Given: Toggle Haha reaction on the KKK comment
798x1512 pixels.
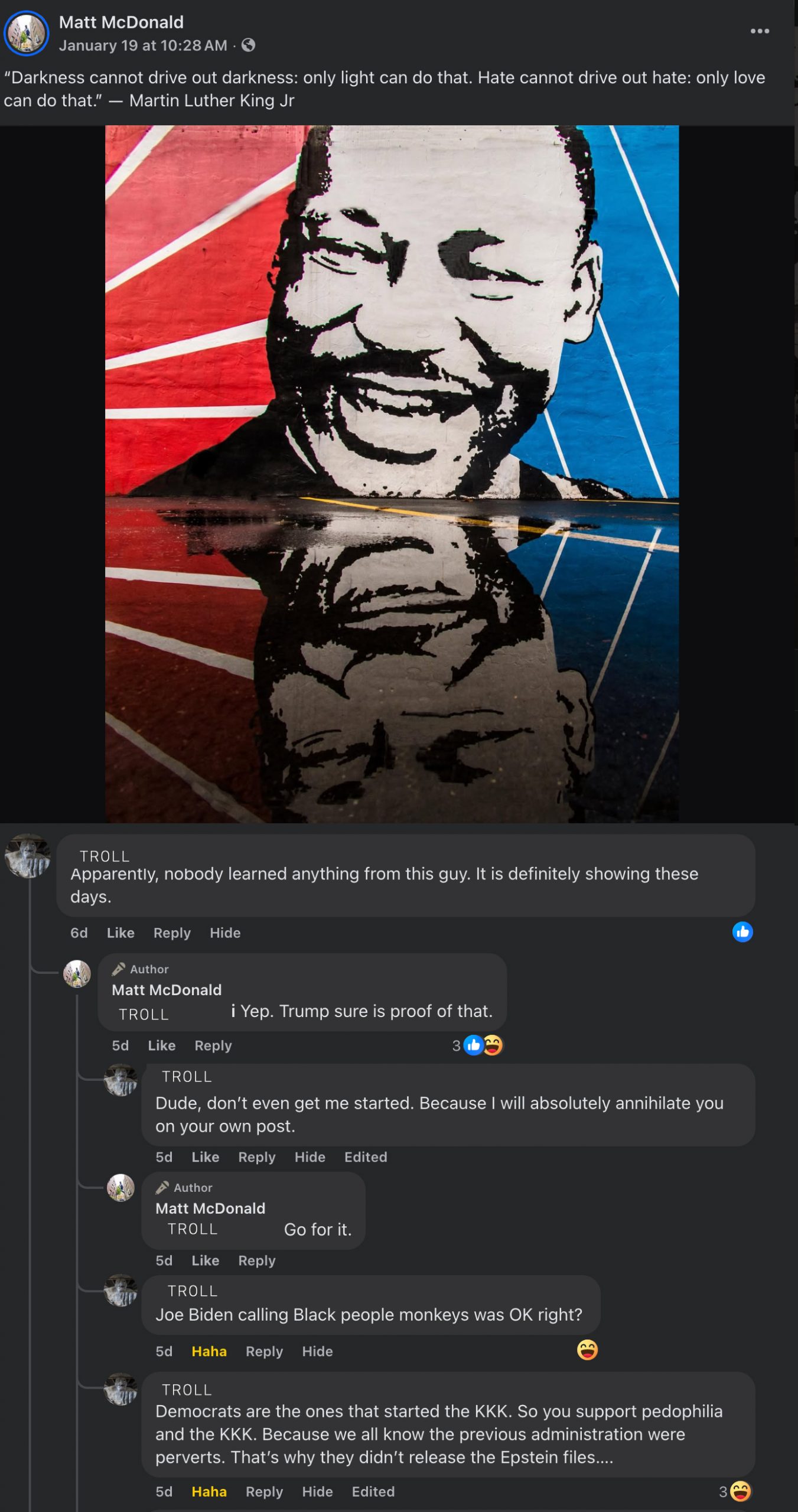Looking at the screenshot, I should click(x=209, y=1492).
